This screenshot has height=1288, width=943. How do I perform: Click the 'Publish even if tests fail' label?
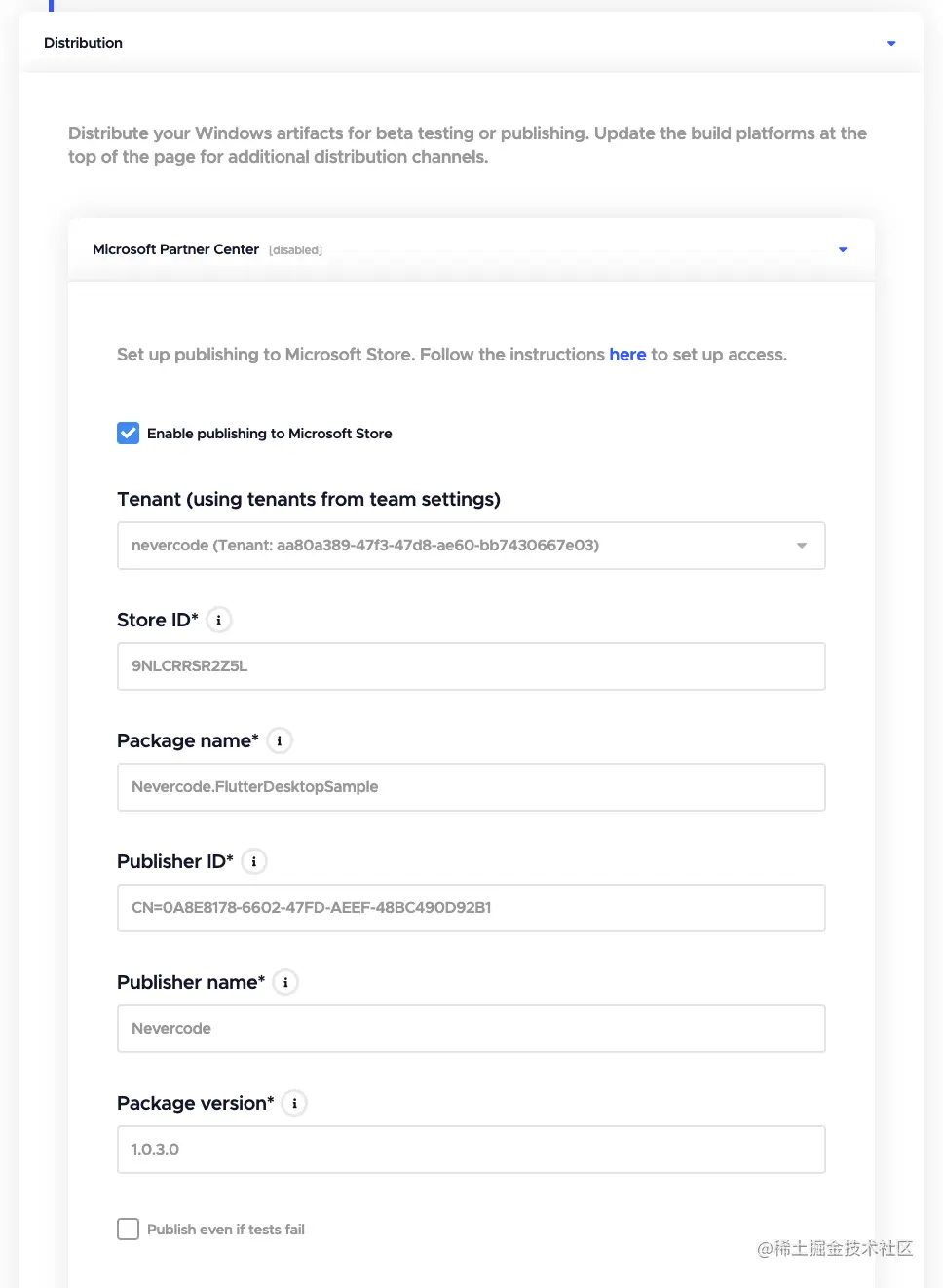click(x=226, y=1230)
